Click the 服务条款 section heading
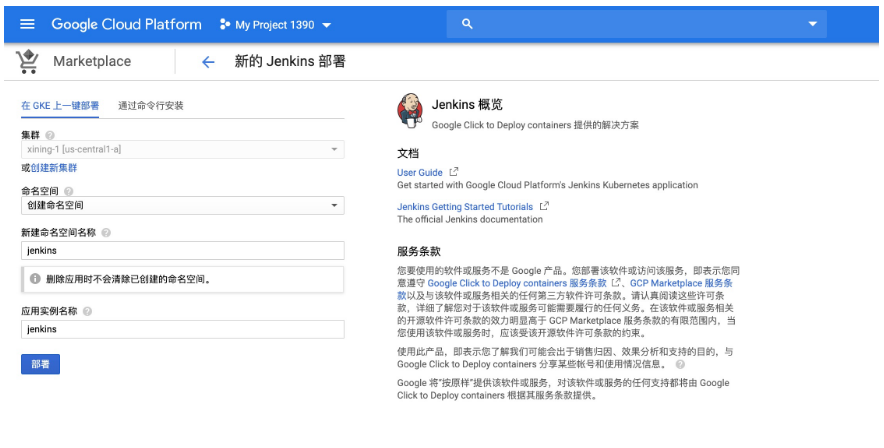This screenshot has width=884, height=448. 419,251
